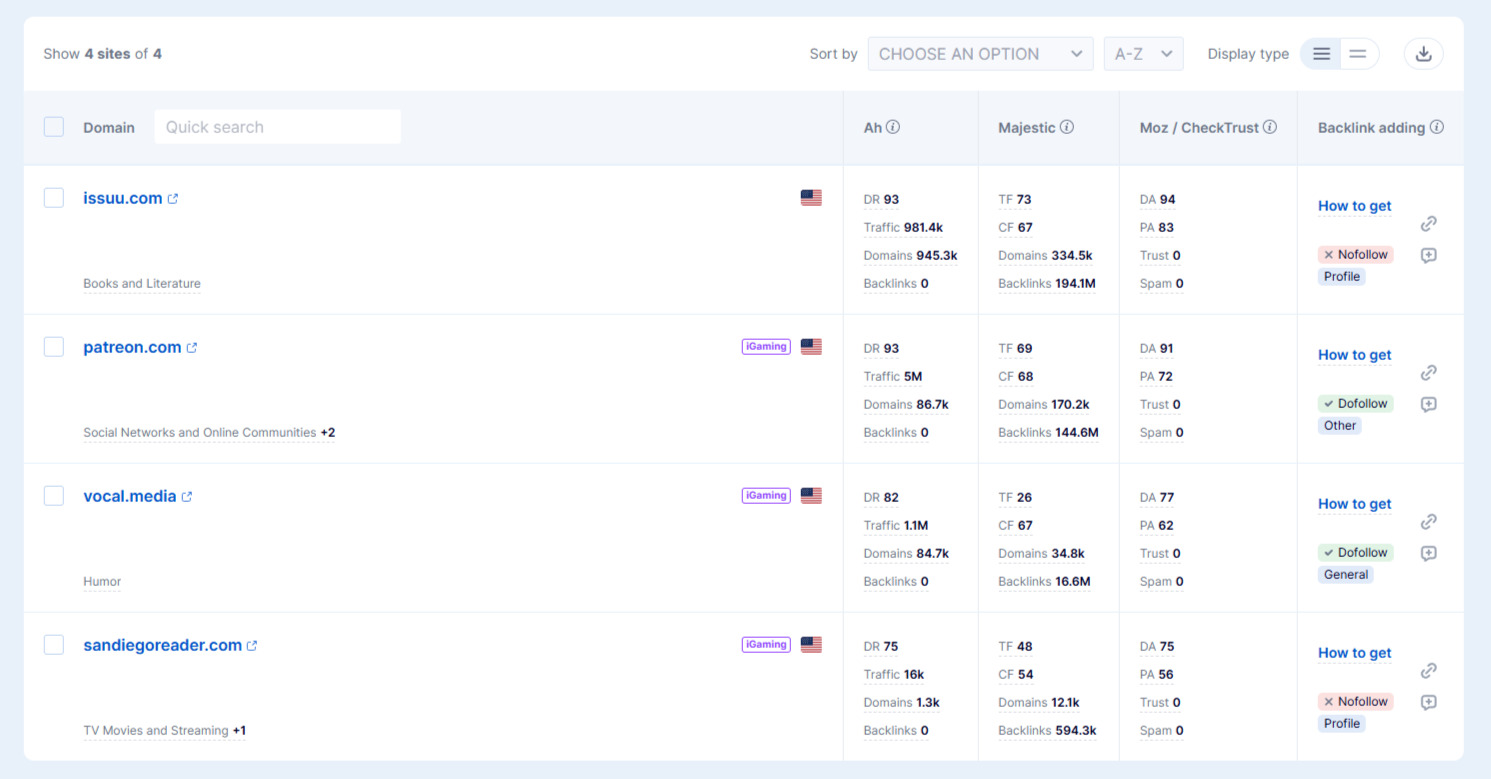Open the Sort by CHOOSE AN OPTION dropdown

pos(979,54)
